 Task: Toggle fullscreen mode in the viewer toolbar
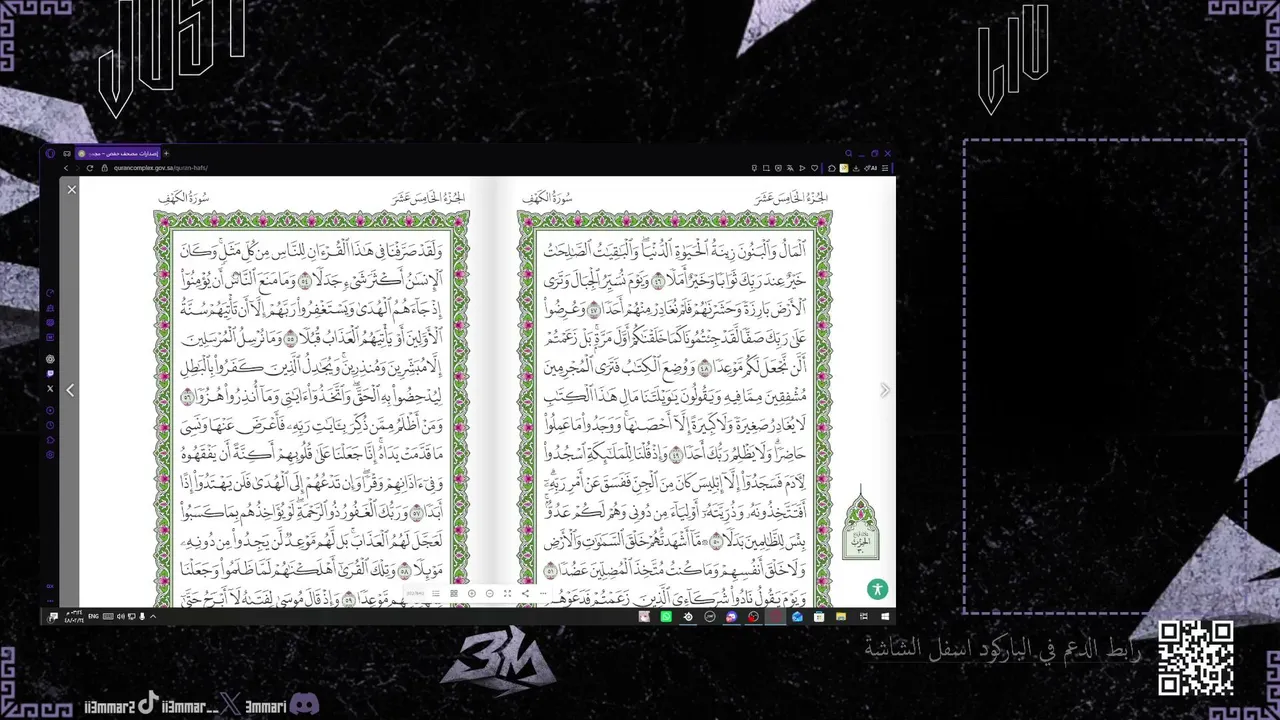pyautogui.click(x=507, y=594)
